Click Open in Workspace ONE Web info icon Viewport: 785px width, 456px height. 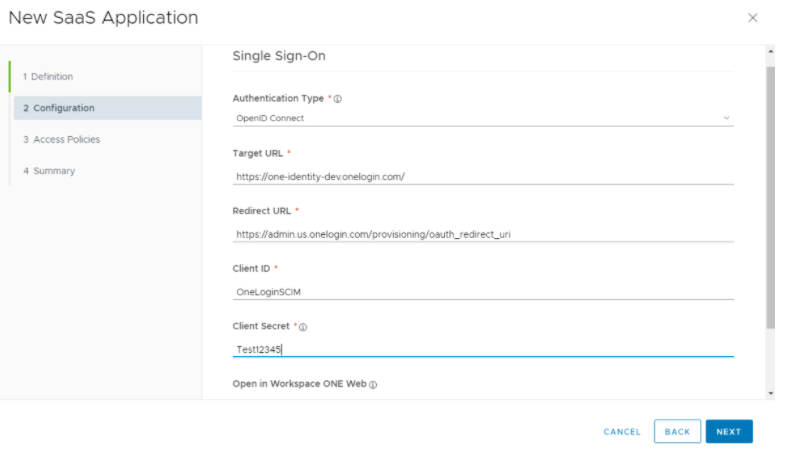tap(372, 384)
